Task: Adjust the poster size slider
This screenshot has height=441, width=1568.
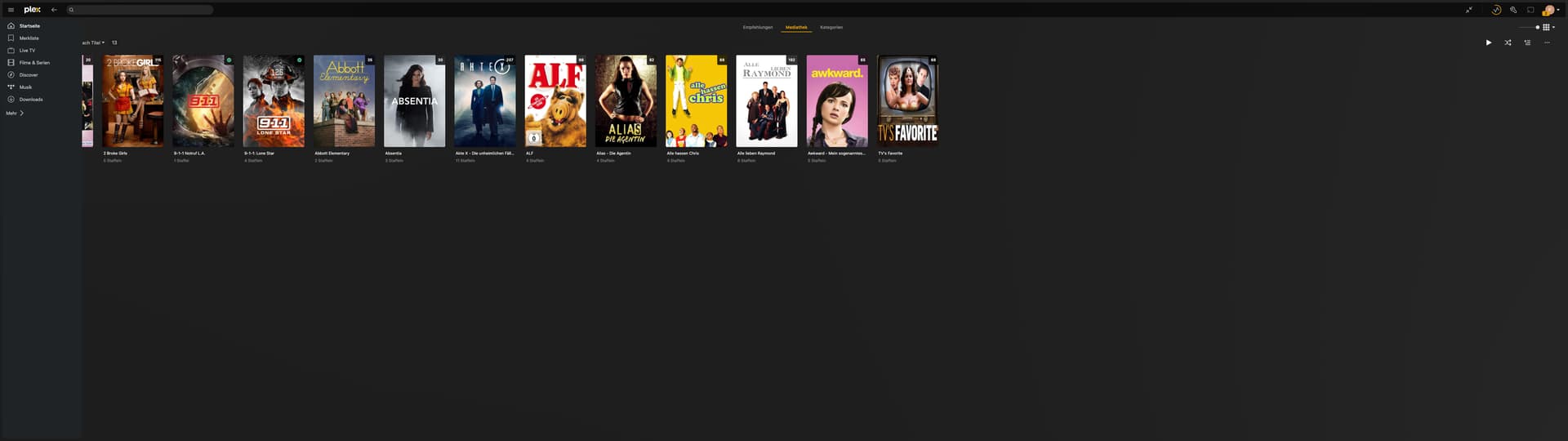Action: 1528,27
